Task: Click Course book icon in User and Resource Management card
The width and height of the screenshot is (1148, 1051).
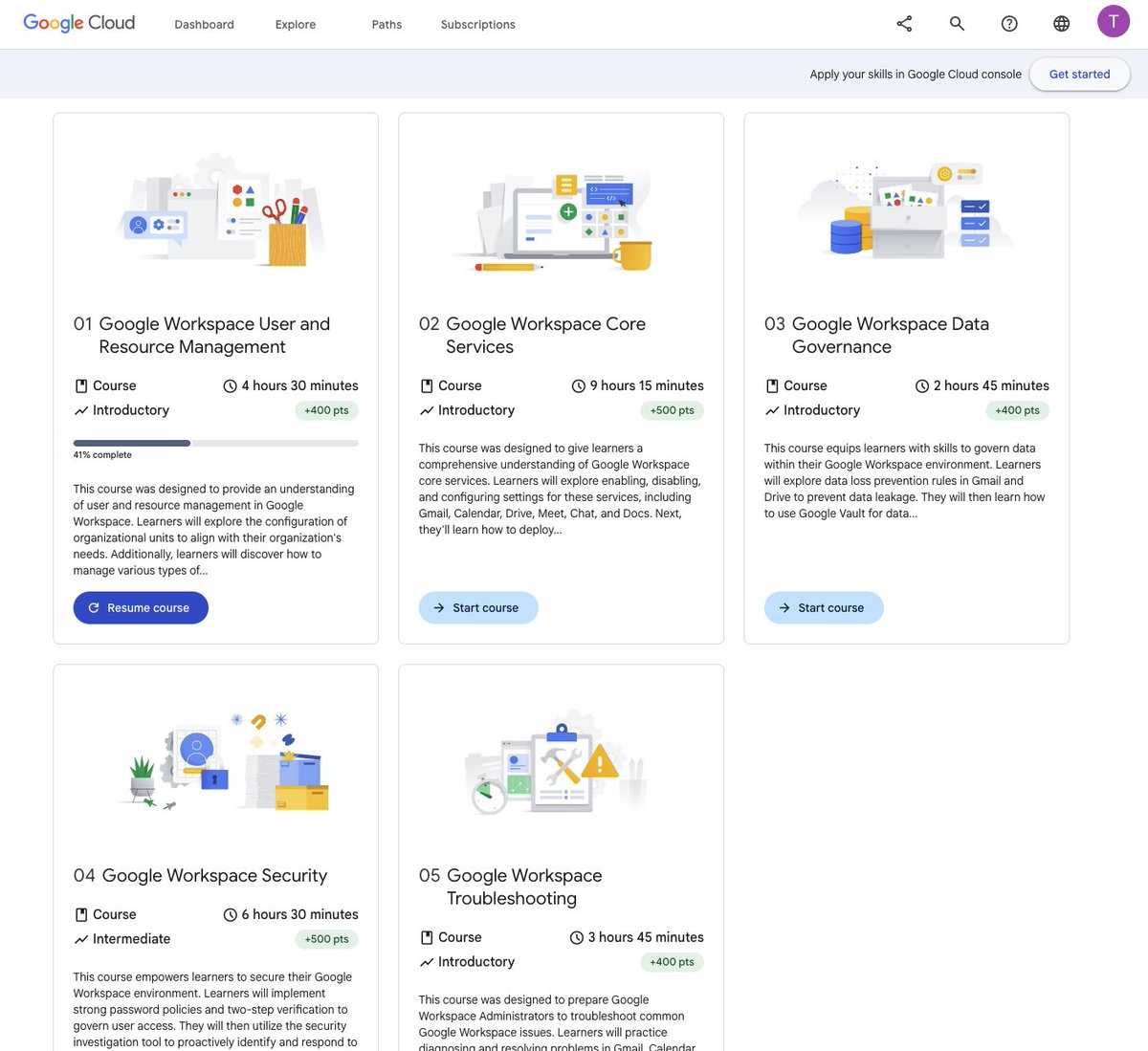Action: (81, 386)
